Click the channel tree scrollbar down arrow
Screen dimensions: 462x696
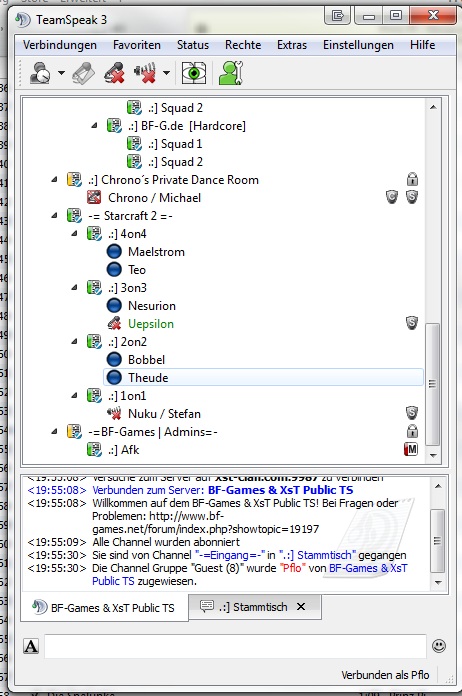tap(433, 455)
